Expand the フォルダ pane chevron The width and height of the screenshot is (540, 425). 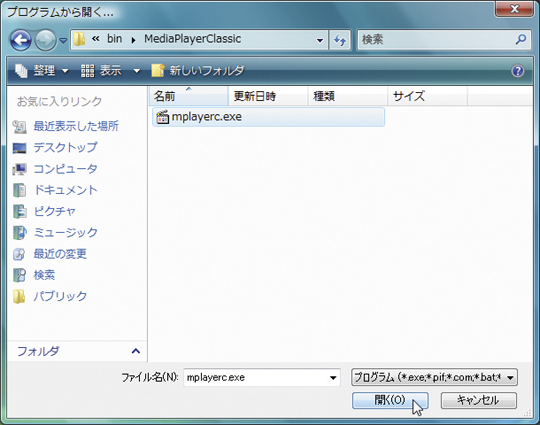point(136,351)
